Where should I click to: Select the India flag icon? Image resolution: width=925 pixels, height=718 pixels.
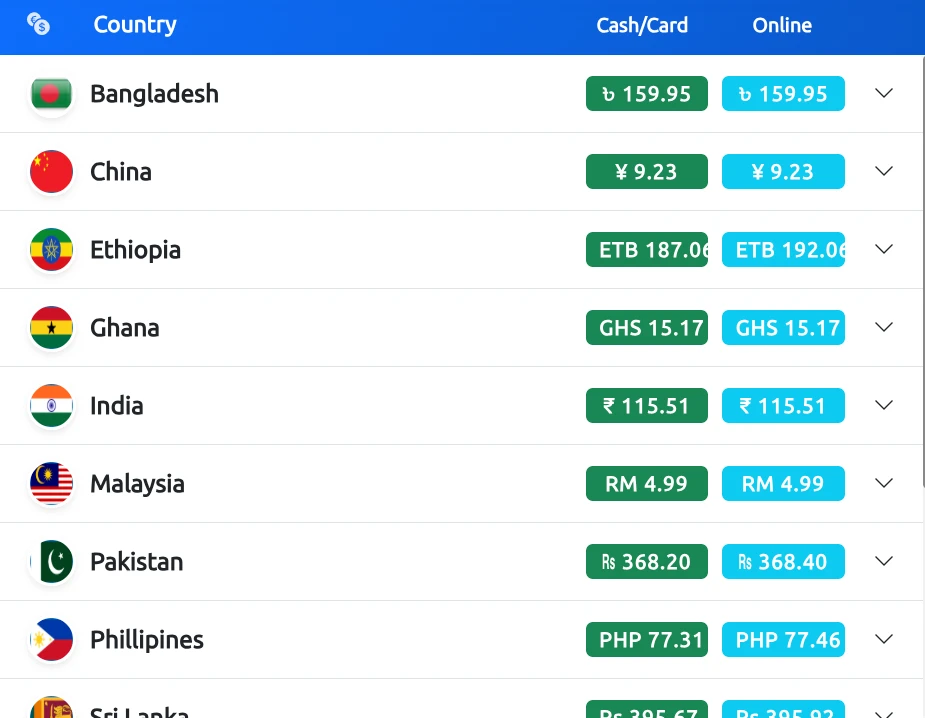(x=51, y=405)
